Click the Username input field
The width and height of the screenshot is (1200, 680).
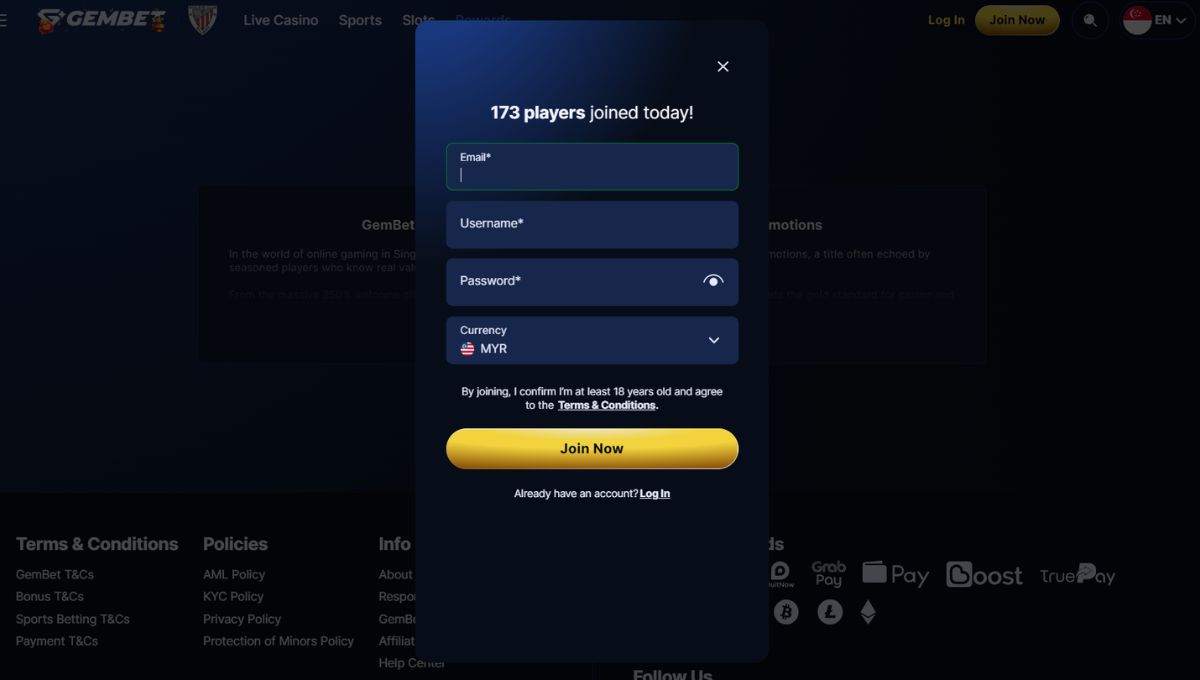click(592, 224)
